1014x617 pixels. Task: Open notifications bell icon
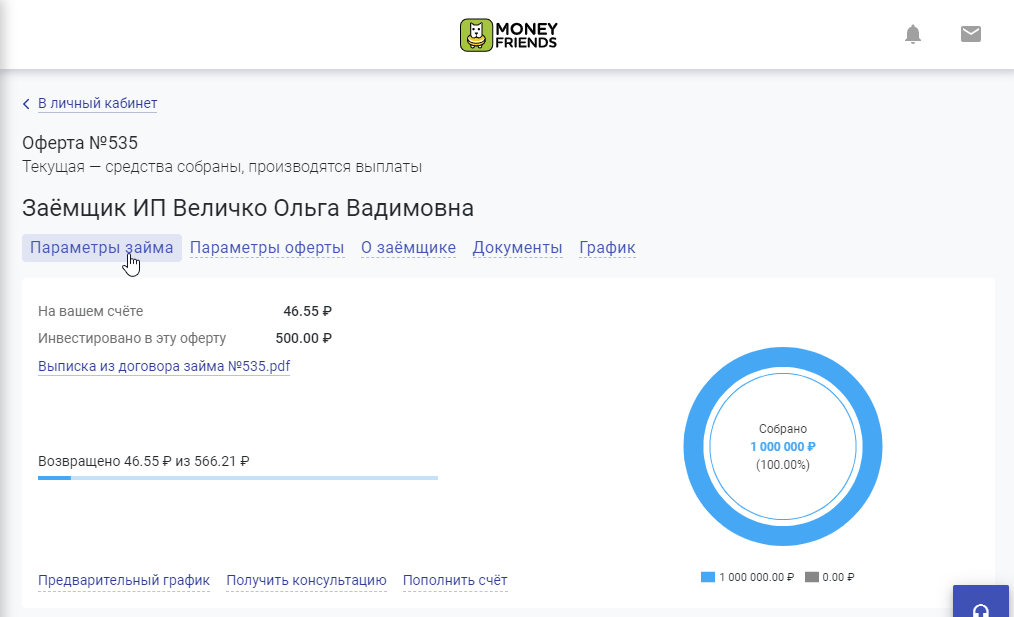(x=912, y=35)
